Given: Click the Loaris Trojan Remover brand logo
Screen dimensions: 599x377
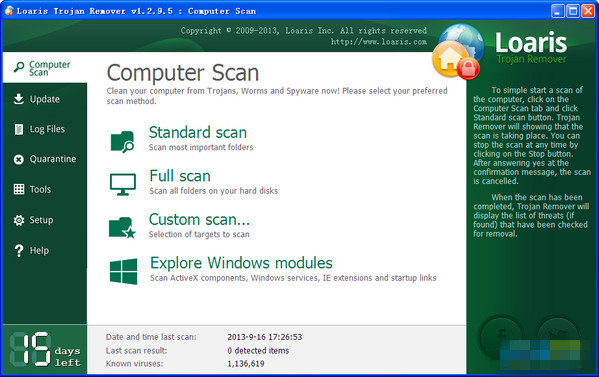Looking at the screenshot, I should click(x=531, y=48).
